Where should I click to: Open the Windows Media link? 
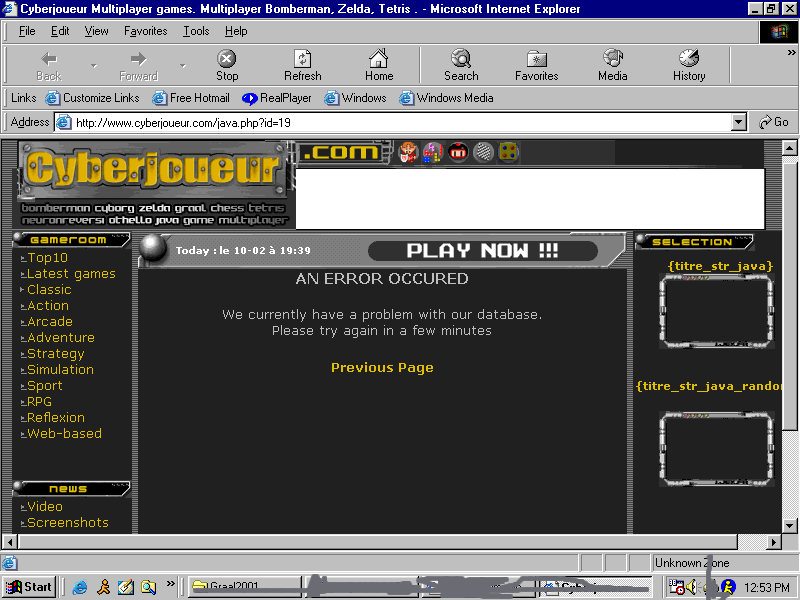(446, 98)
